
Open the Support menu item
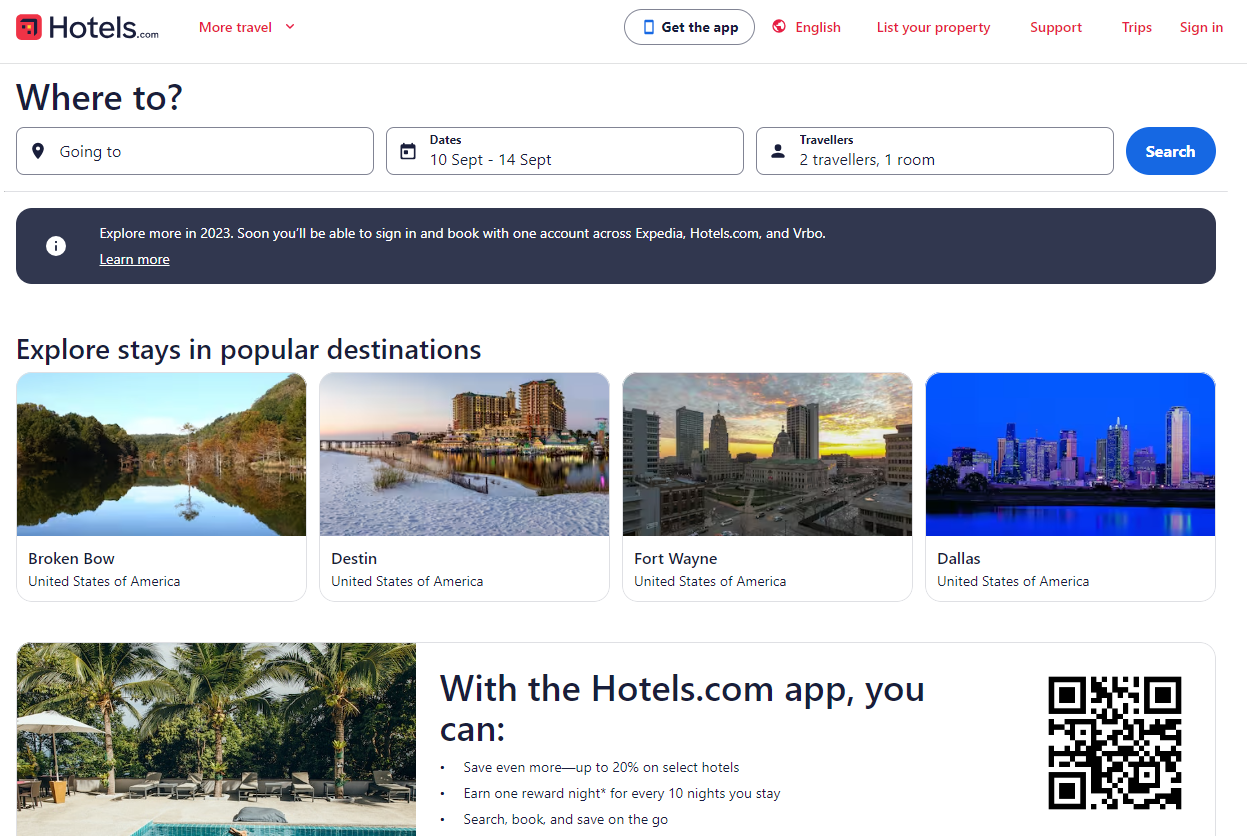pos(1056,27)
